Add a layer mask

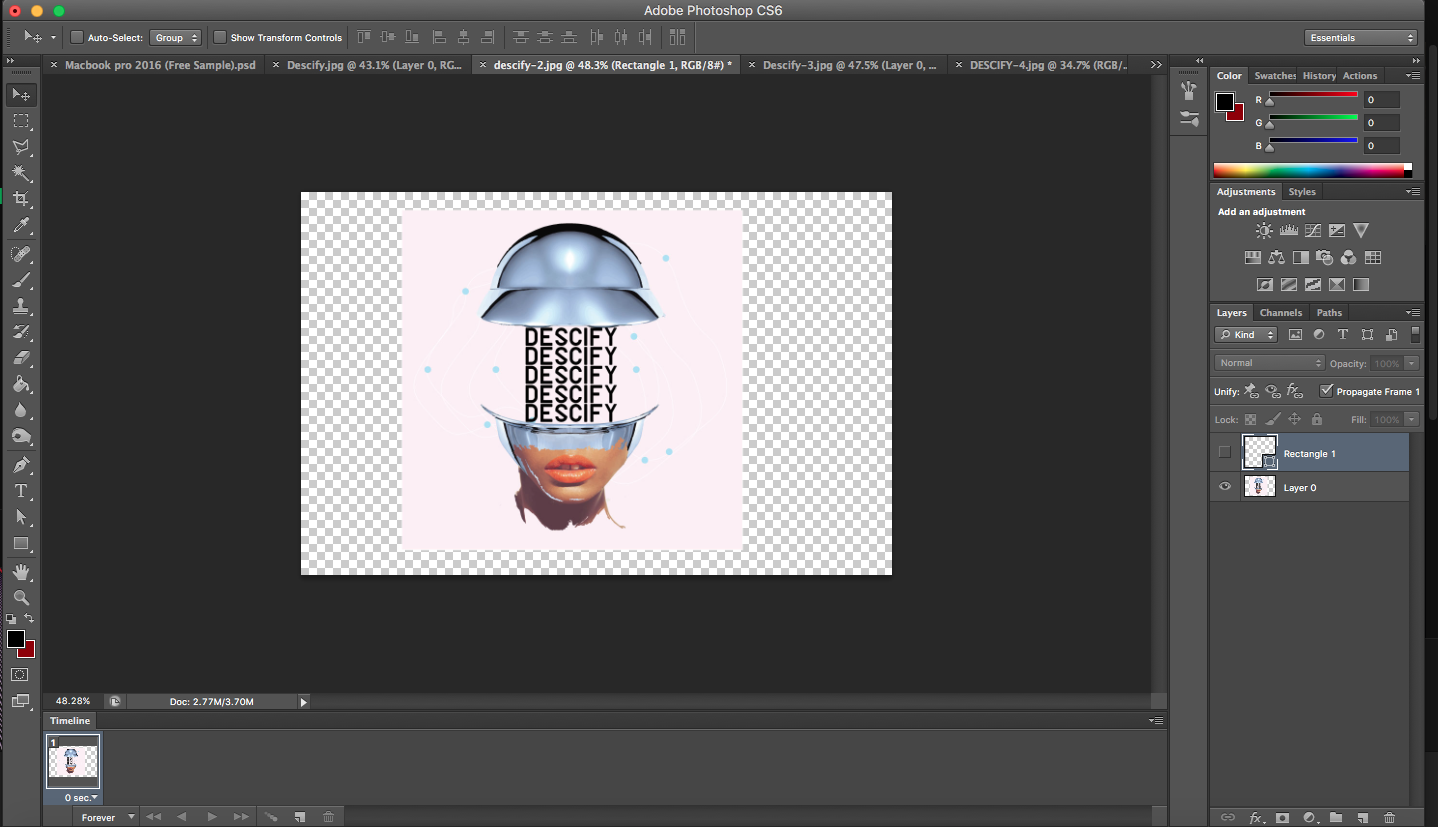click(1282, 817)
